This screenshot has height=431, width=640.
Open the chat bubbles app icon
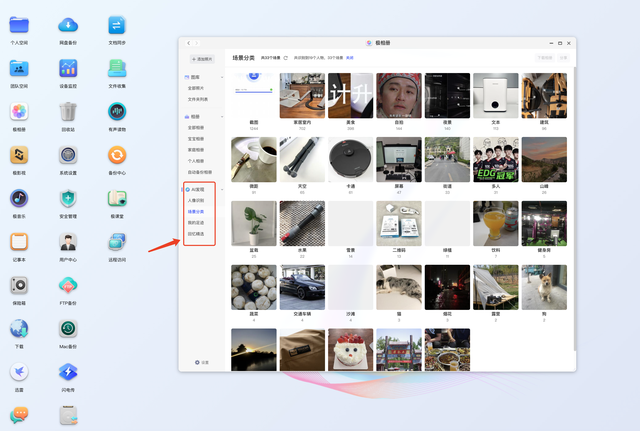19,415
